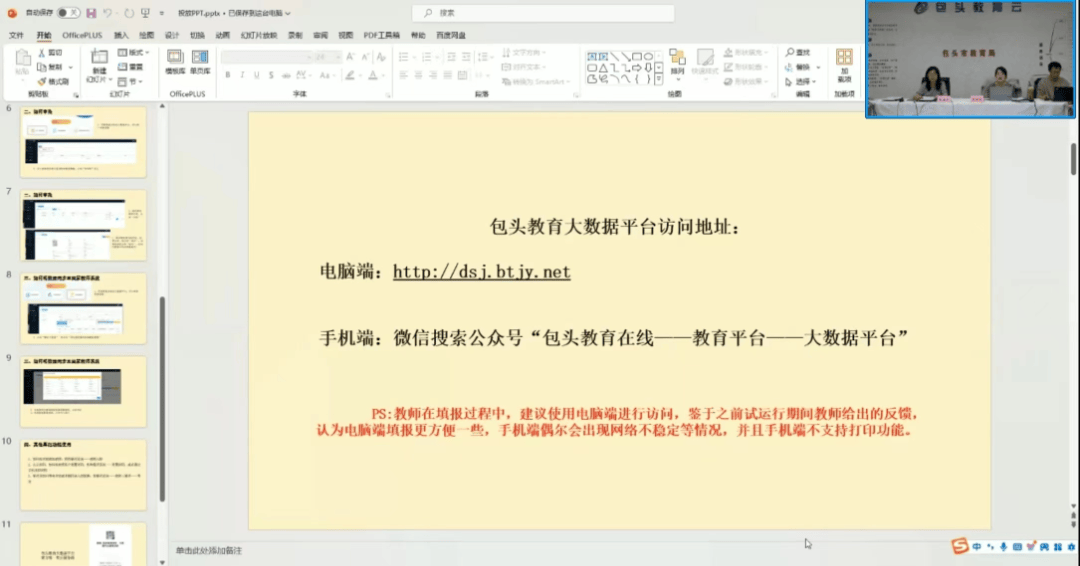Start slideshow from beginning icon
Screen dimensions: 1080x566
[145, 12]
